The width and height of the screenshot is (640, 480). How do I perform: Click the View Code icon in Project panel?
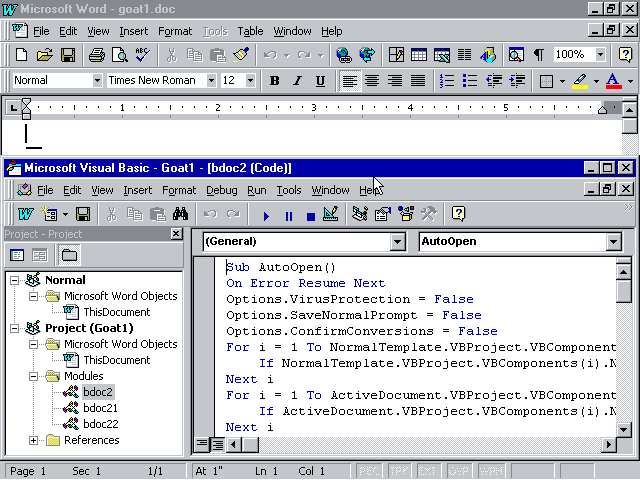(17, 256)
